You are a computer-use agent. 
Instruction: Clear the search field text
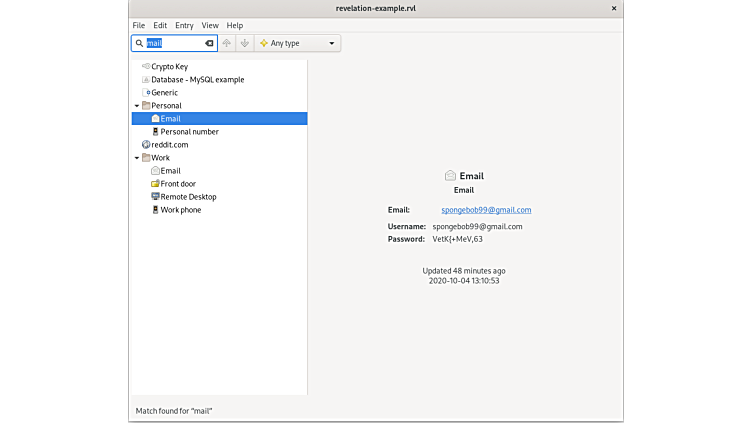click(x=209, y=44)
